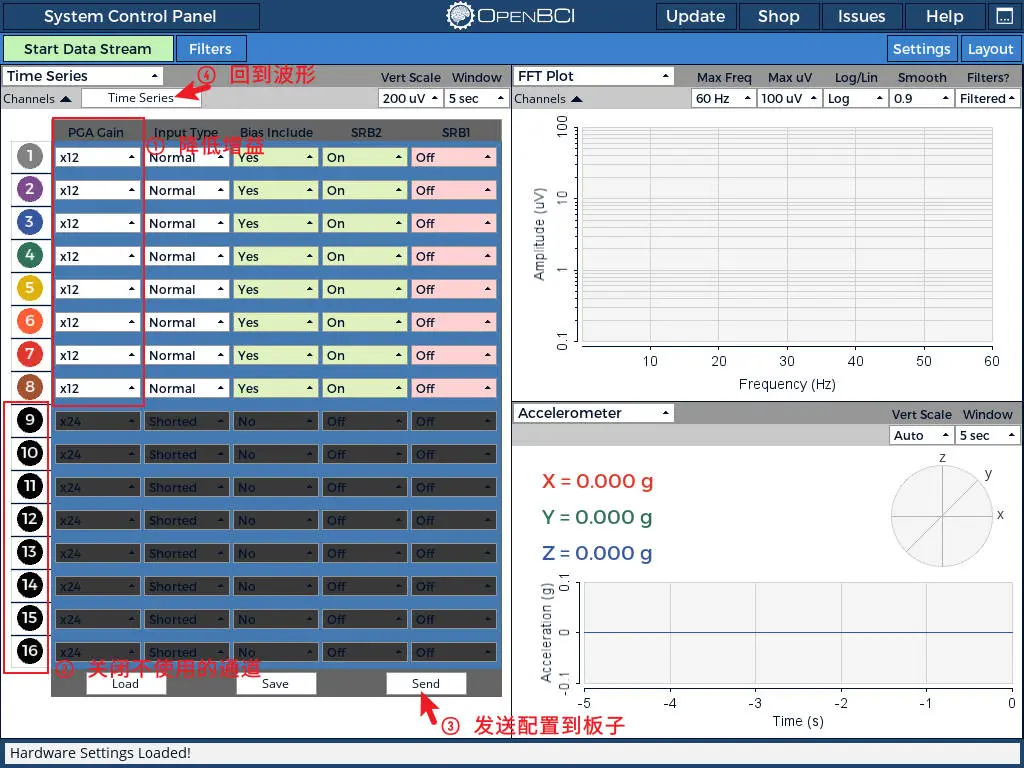Viewport: 1024px width, 768px height.
Task: Expand Channels selector in FFT Plot widget
Action: tap(548, 99)
